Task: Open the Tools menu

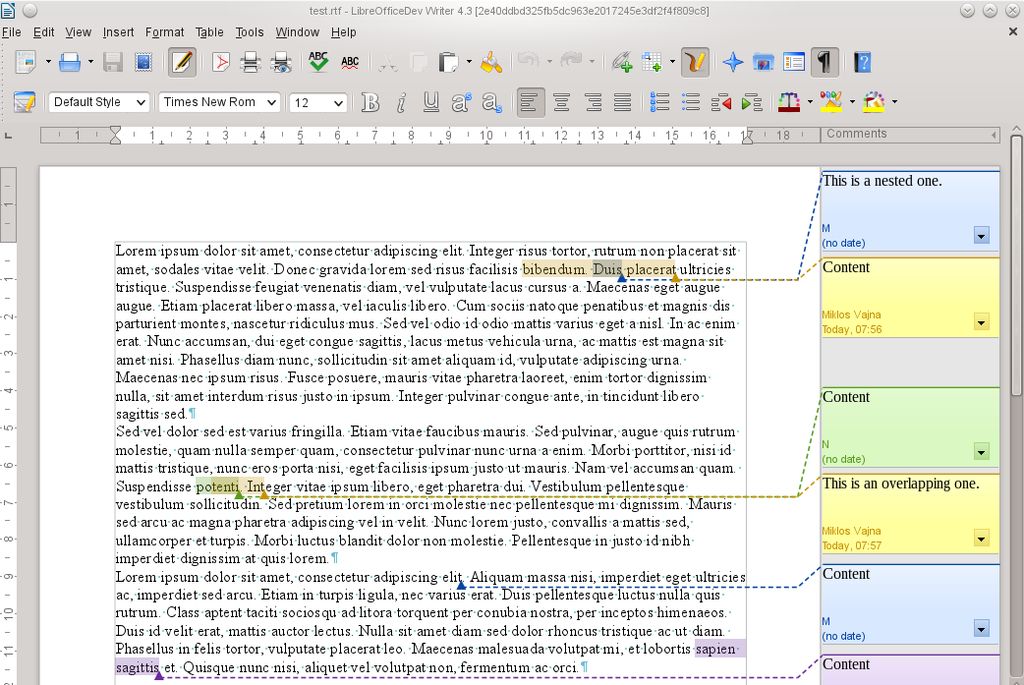Action: click(x=249, y=32)
